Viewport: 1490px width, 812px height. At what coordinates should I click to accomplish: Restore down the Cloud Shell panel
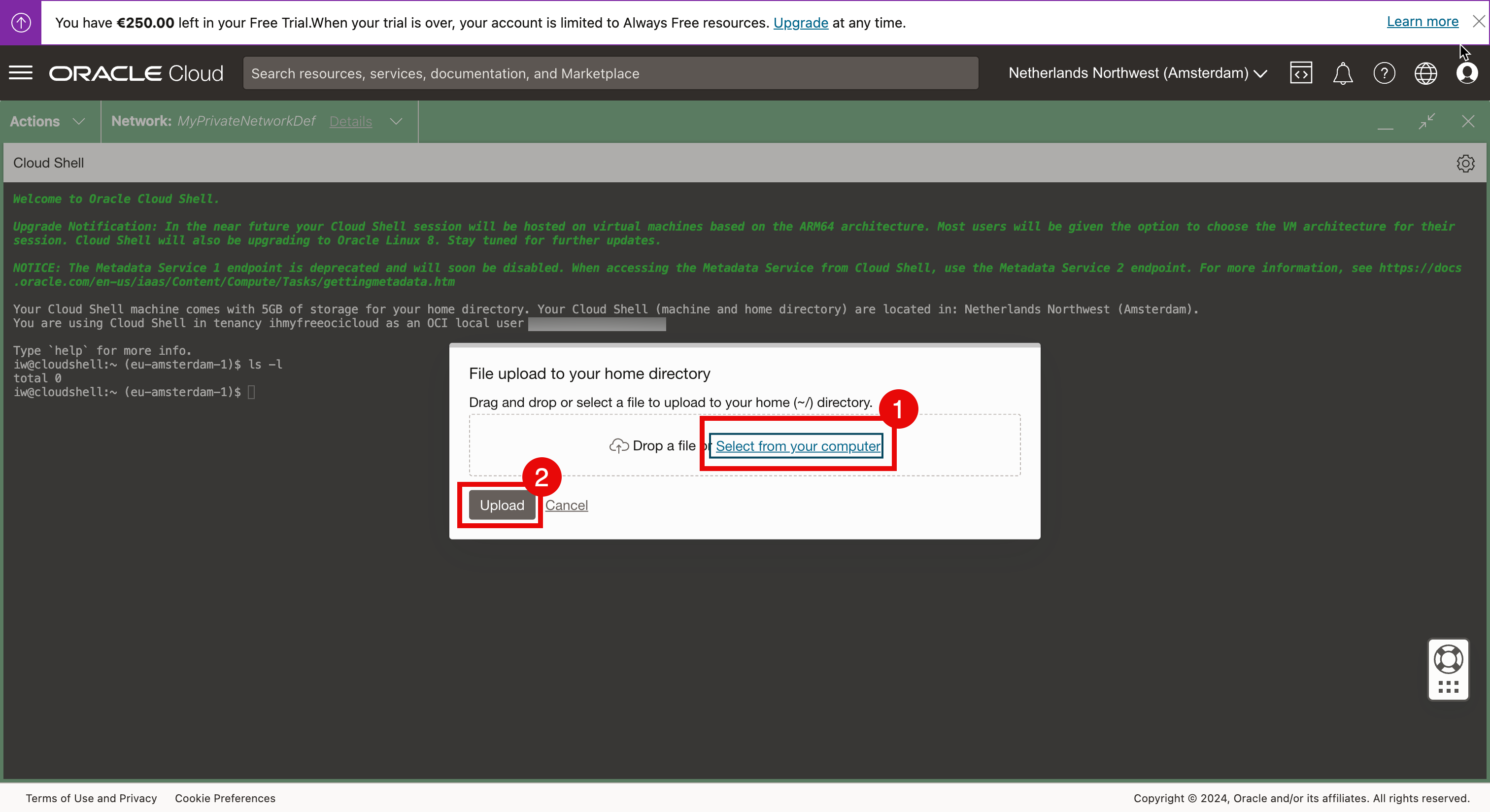click(x=1427, y=121)
